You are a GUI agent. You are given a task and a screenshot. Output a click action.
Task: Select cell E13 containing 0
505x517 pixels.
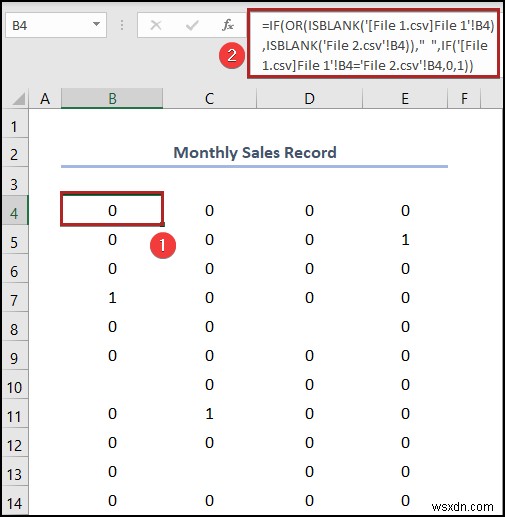(405, 471)
